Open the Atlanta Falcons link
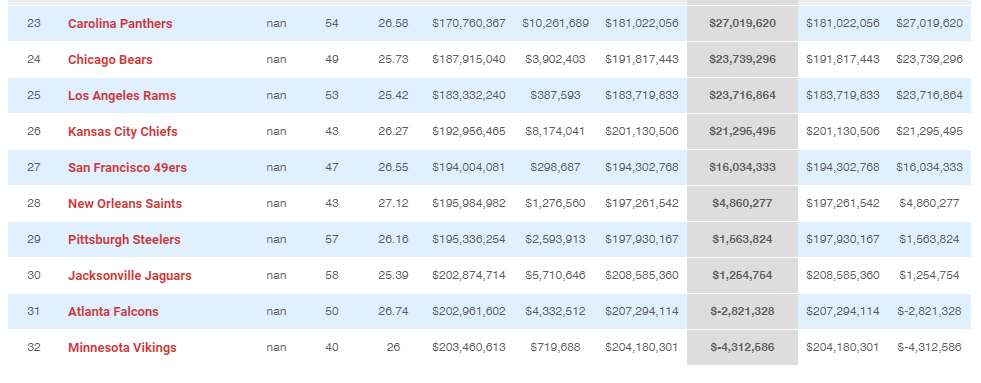Screen dimensions: 981x383 click(x=113, y=312)
